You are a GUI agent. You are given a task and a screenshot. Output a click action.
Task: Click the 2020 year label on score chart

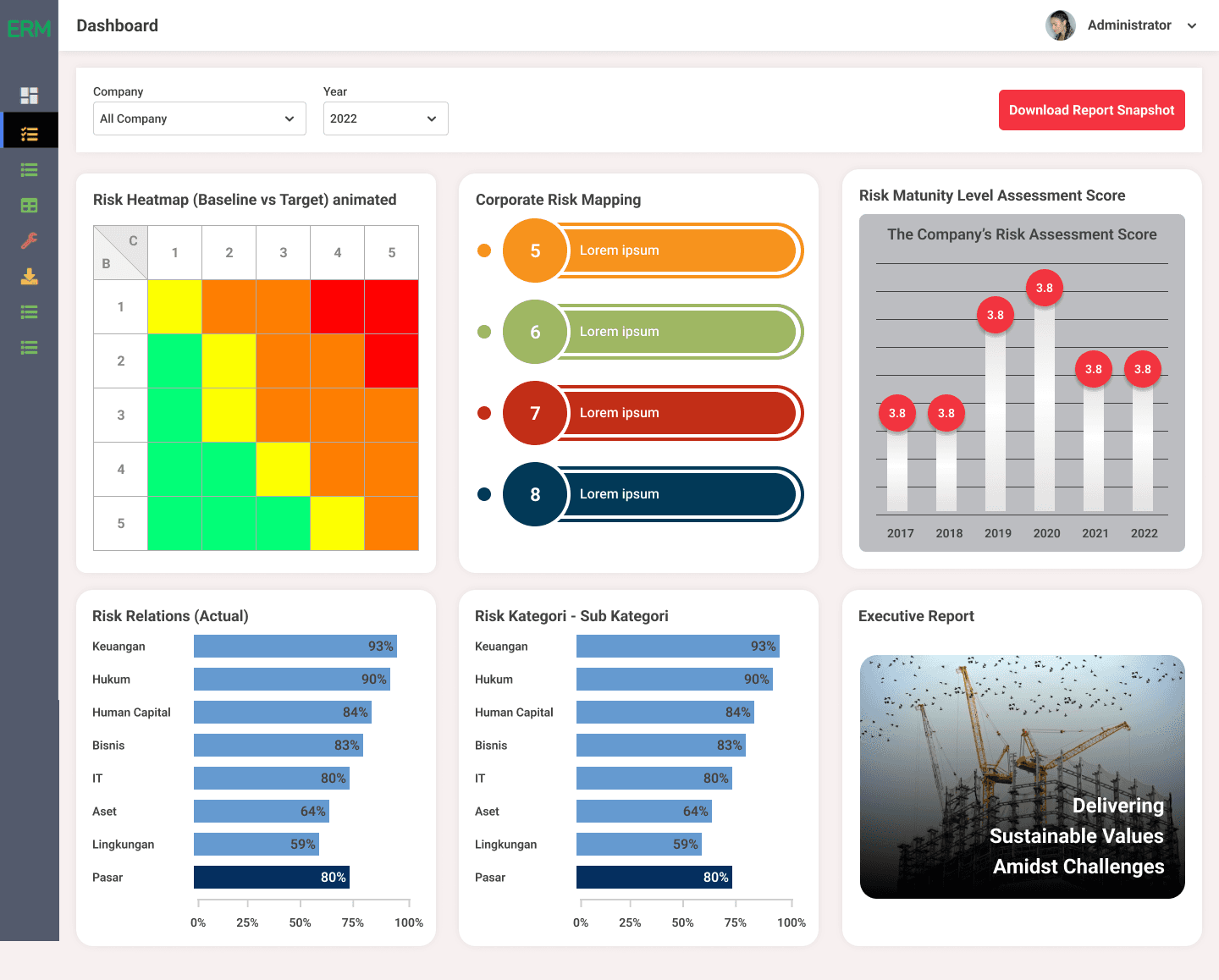(1047, 533)
